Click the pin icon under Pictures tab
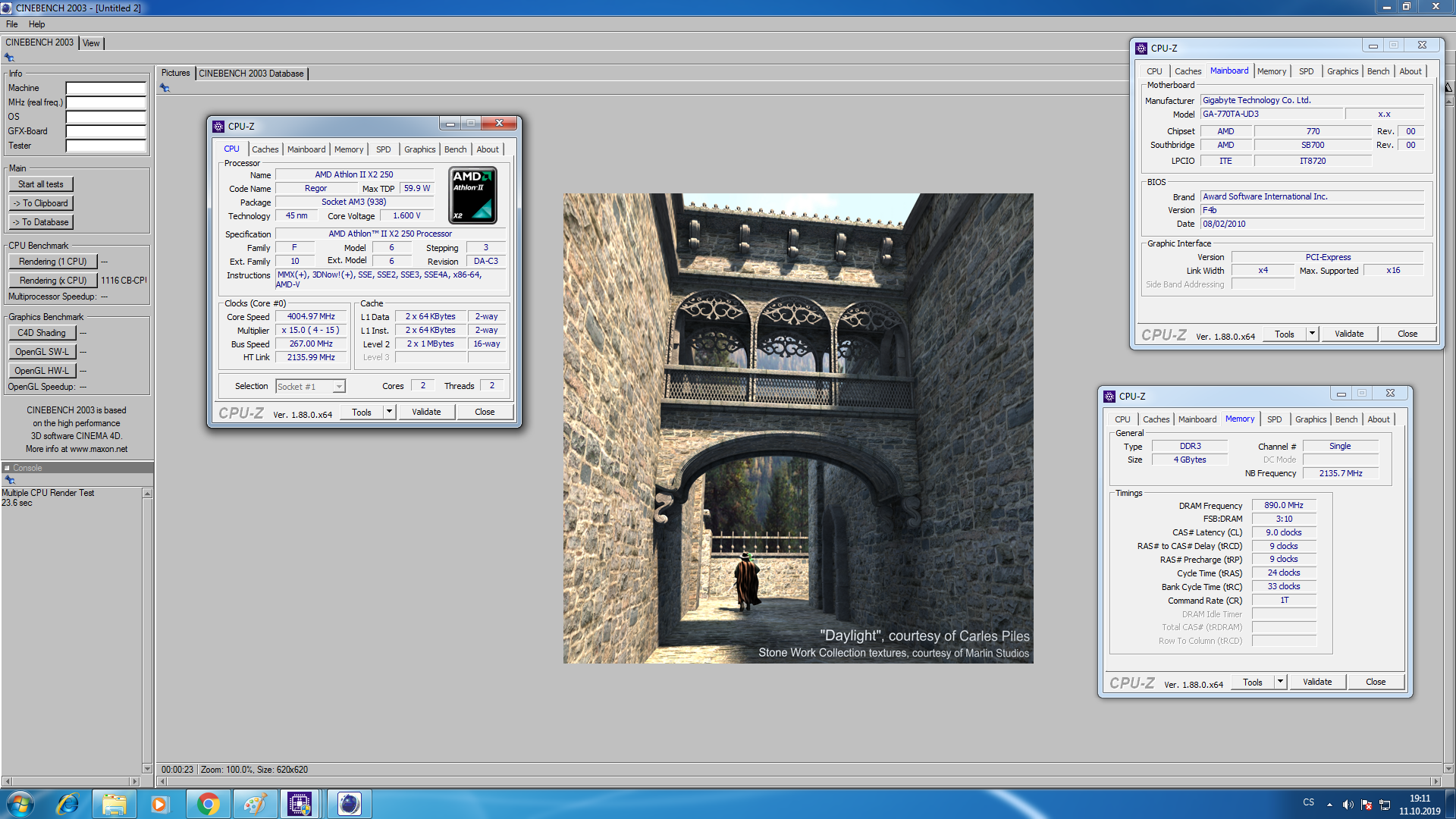The width and height of the screenshot is (1456, 819). click(165, 88)
